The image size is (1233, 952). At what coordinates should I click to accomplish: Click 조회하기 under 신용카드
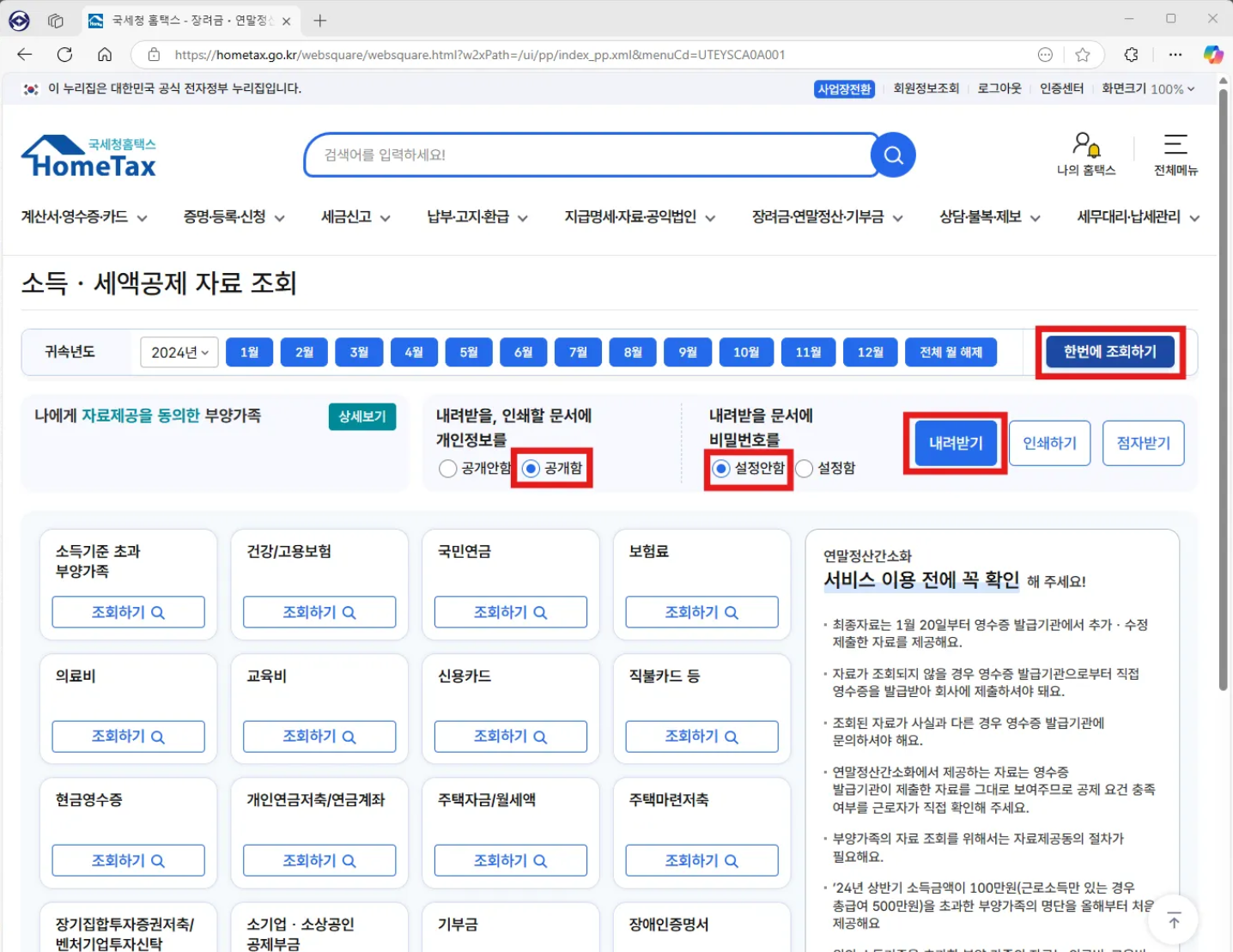point(511,737)
